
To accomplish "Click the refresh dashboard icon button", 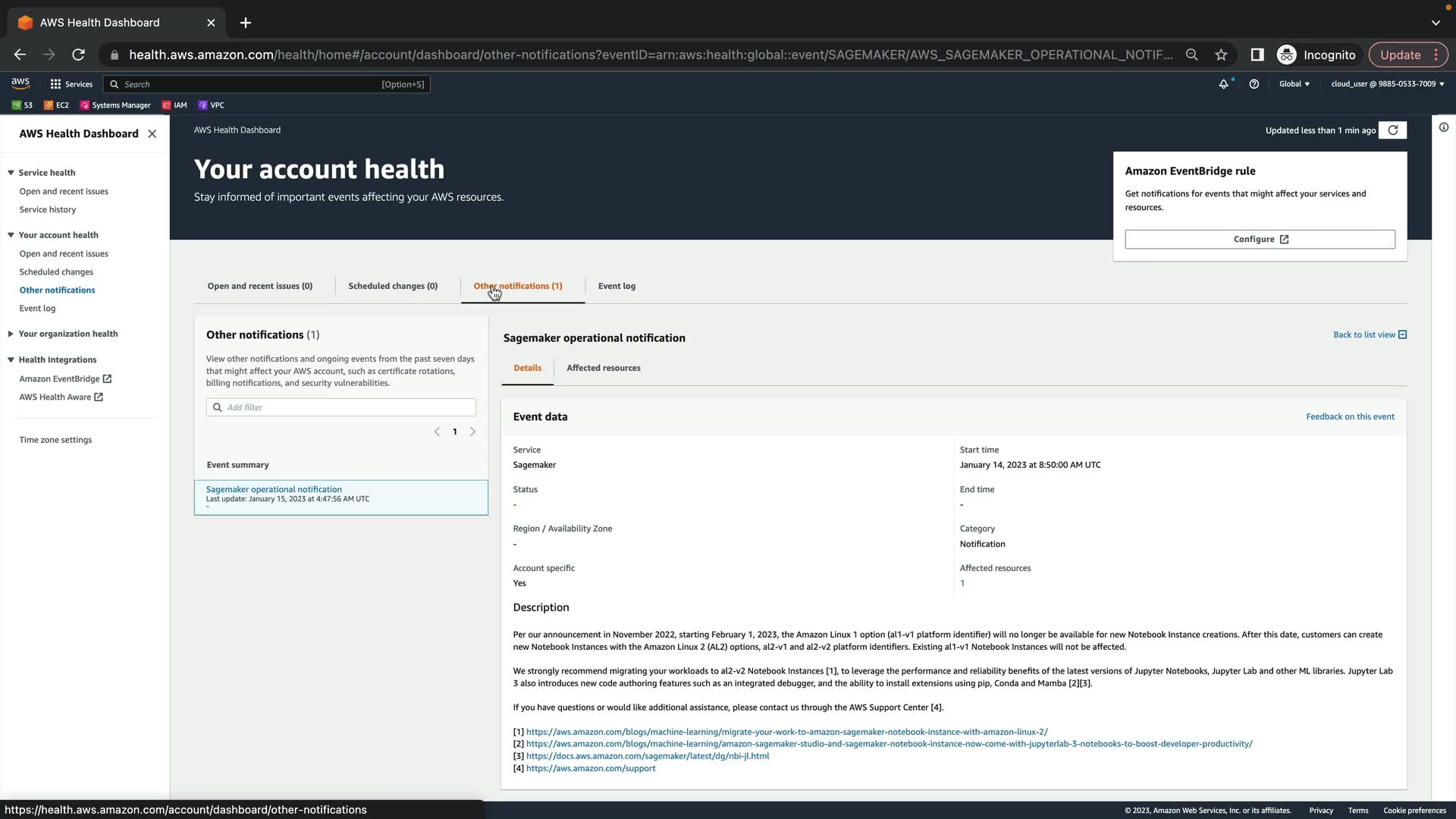I will click(x=1393, y=130).
